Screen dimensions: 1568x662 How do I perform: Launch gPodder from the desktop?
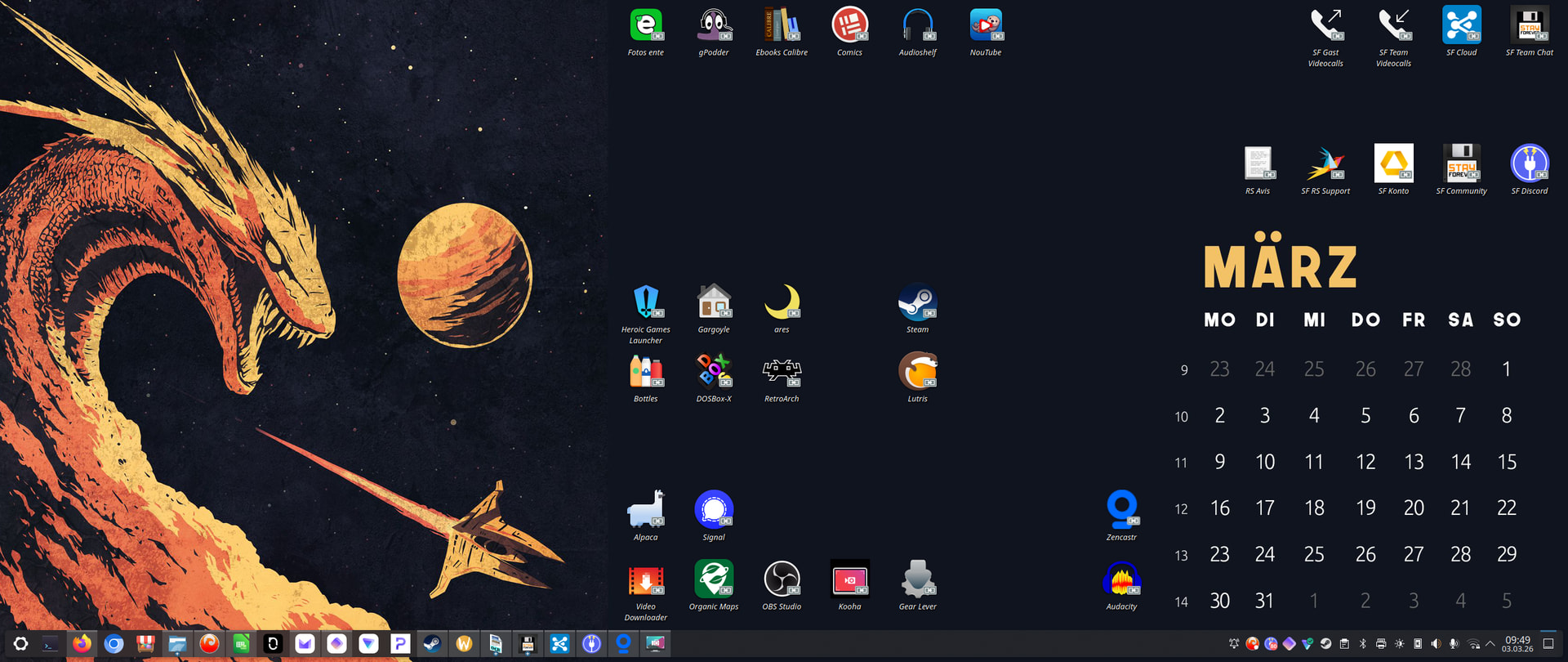(x=714, y=26)
